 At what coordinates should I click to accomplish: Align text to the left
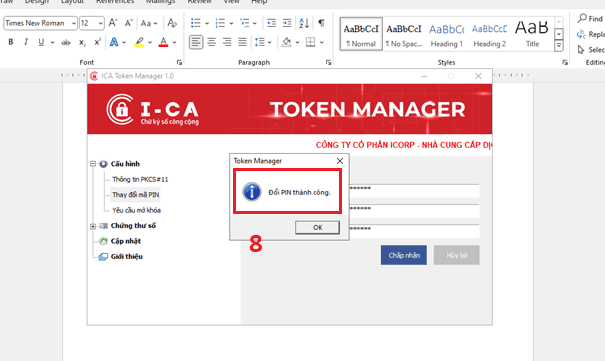coord(196,42)
